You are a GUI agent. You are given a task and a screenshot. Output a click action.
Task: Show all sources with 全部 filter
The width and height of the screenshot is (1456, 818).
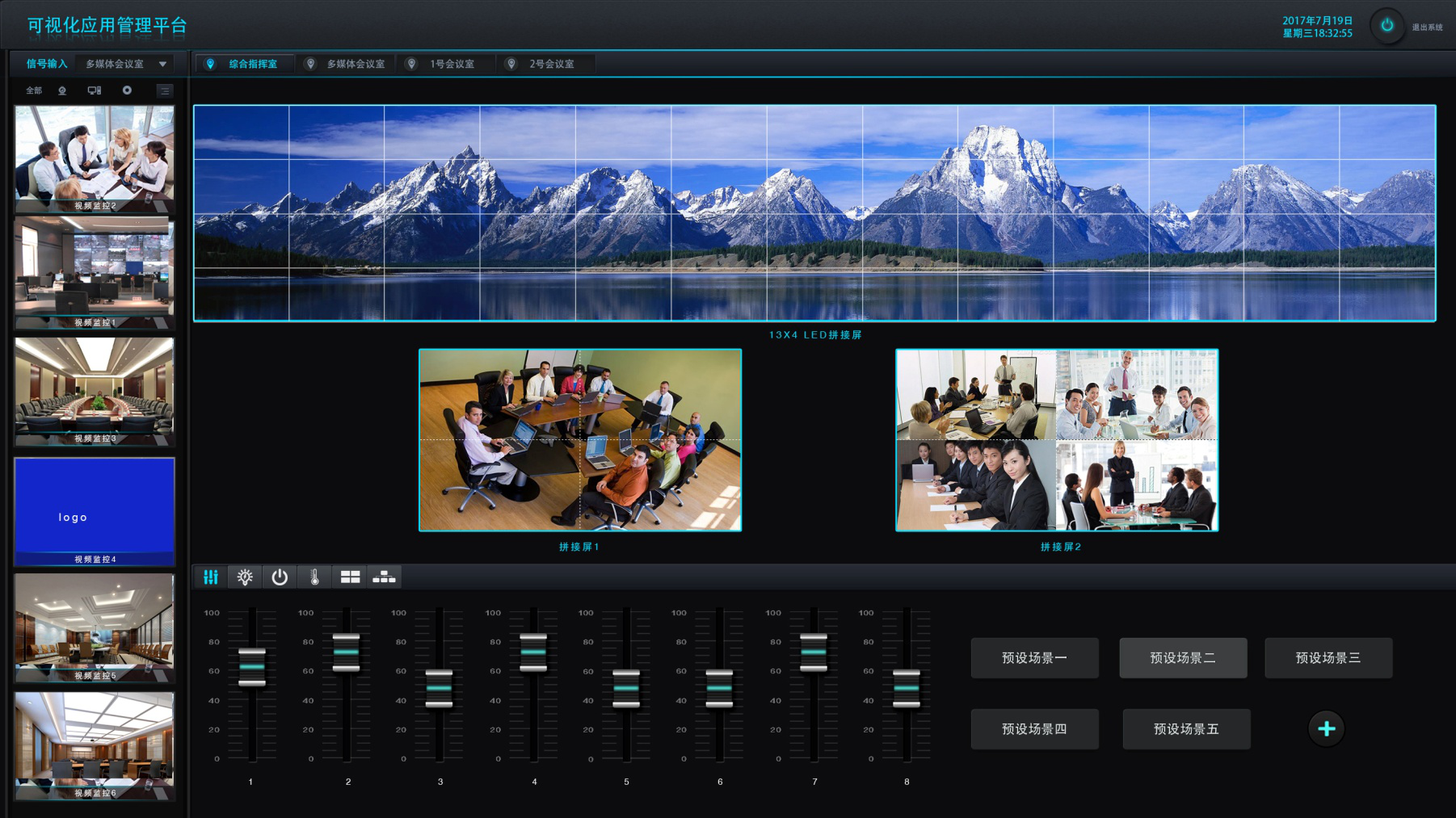(34, 90)
